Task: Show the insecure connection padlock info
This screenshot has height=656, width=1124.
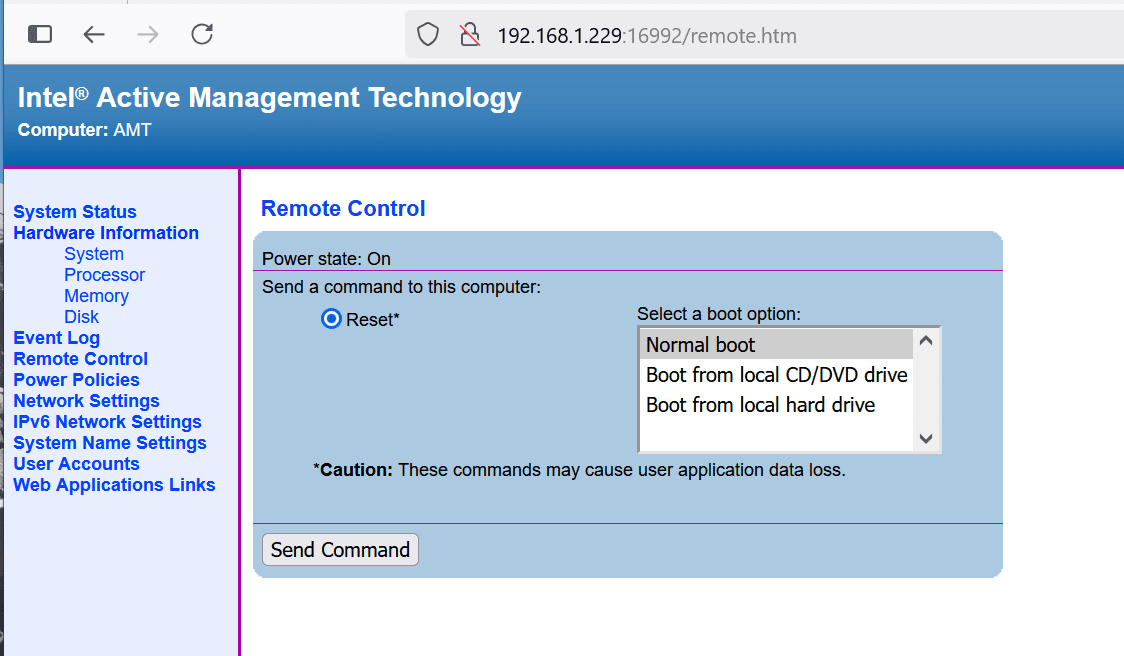Action: (470, 34)
